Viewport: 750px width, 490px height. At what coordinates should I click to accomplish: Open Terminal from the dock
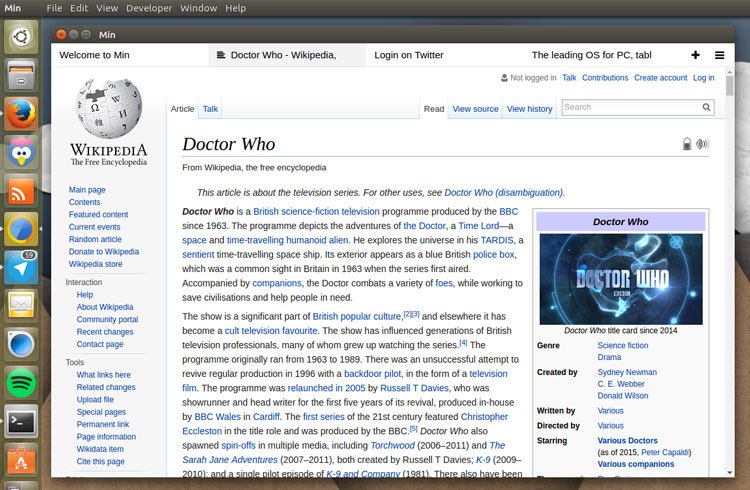tap(22, 421)
